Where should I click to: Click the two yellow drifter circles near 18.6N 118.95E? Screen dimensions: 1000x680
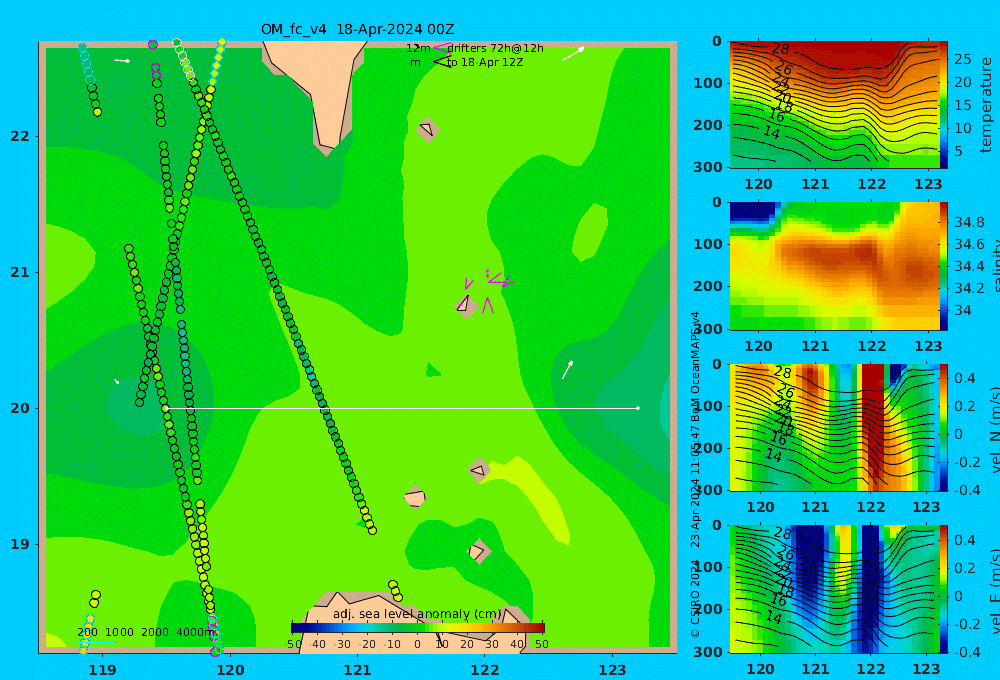pos(95,599)
